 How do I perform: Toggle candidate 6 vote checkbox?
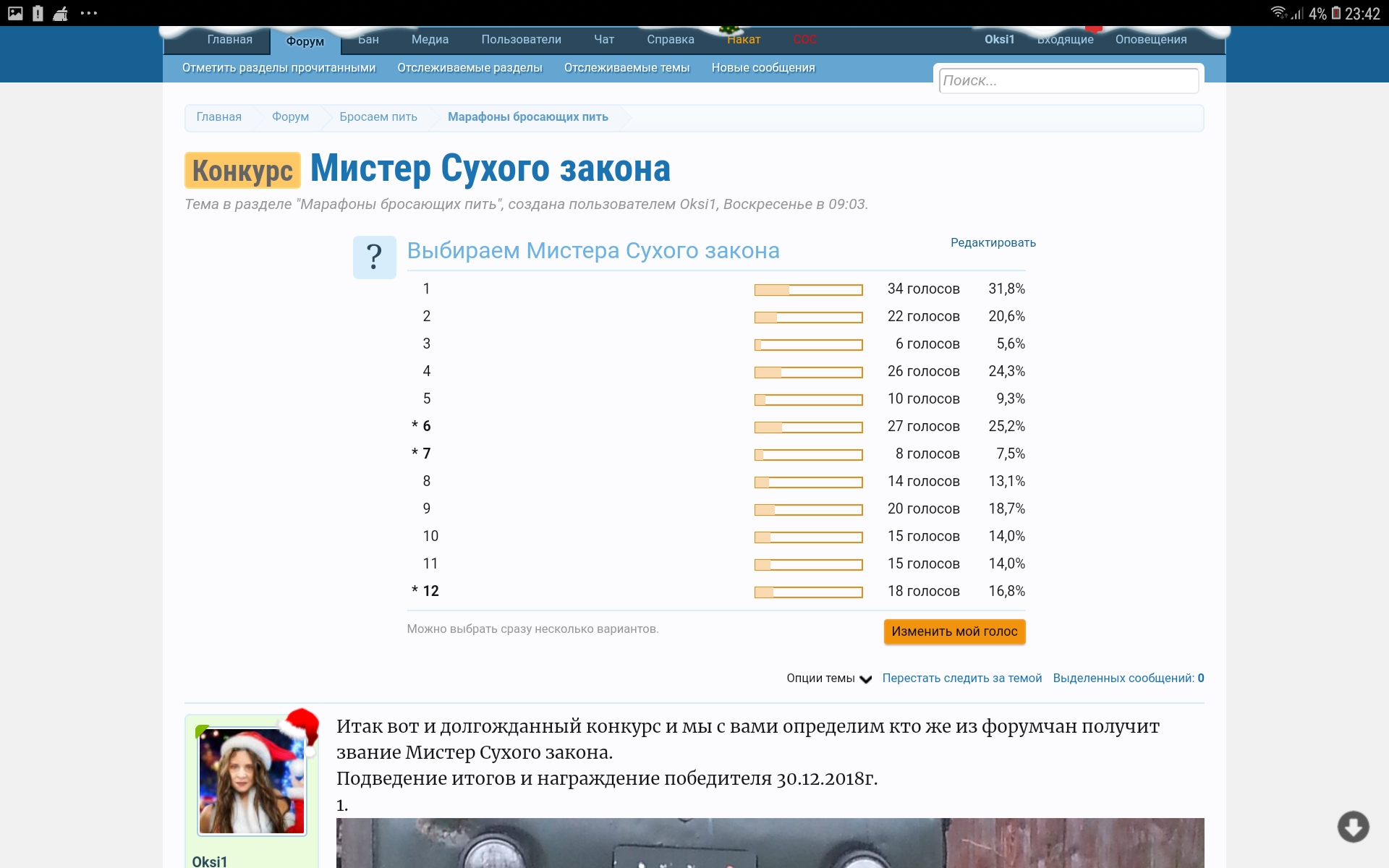tap(424, 426)
